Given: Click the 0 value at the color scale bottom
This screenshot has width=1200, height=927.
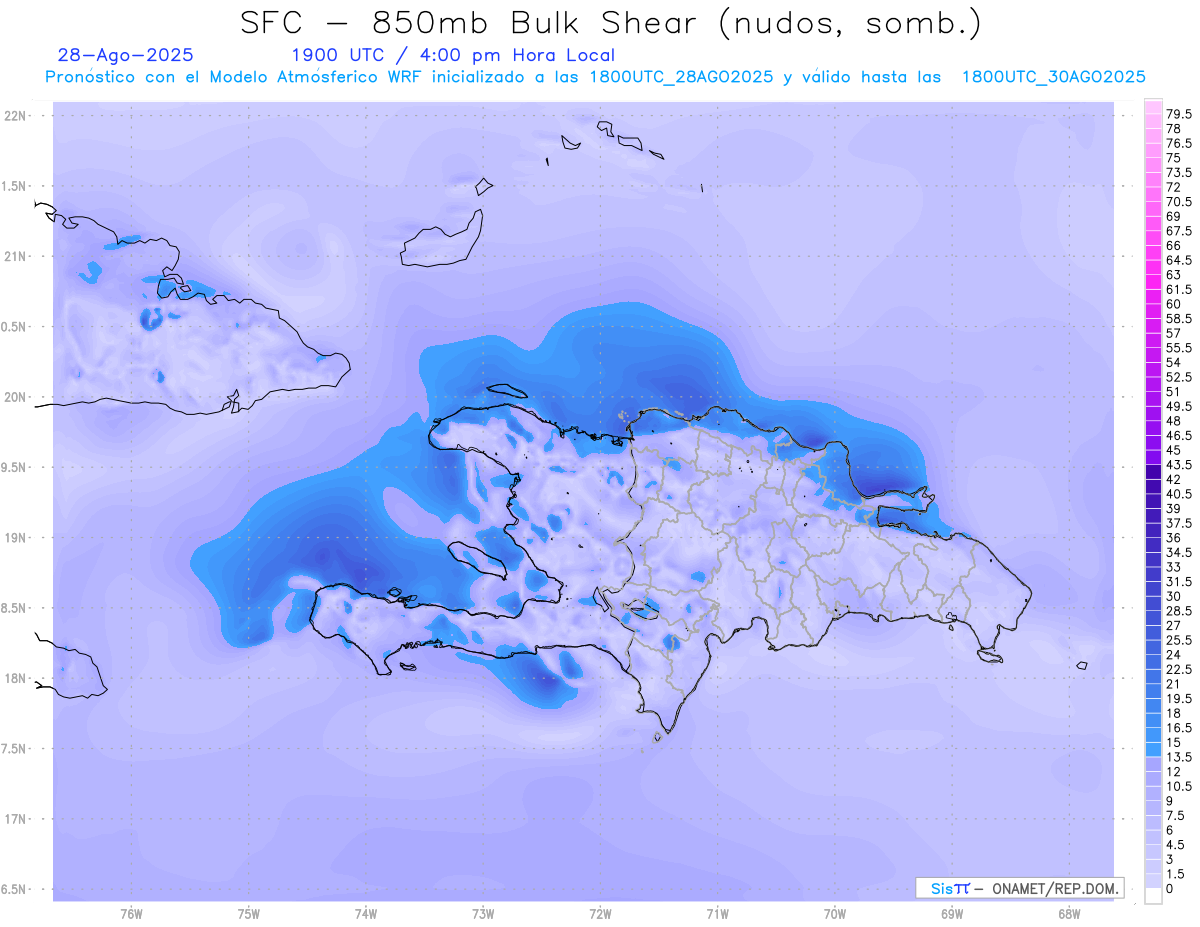Looking at the screenshot, I should 1170,888.
